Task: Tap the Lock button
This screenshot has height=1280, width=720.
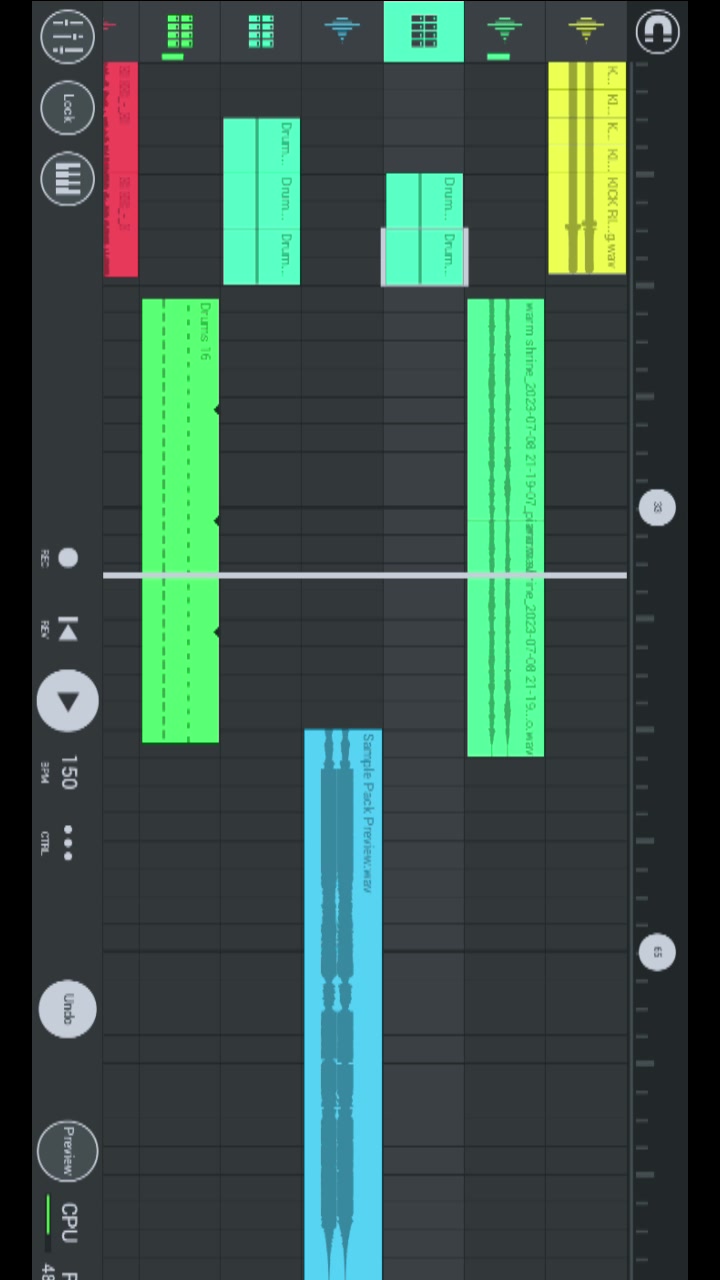Action: point(67,108)
